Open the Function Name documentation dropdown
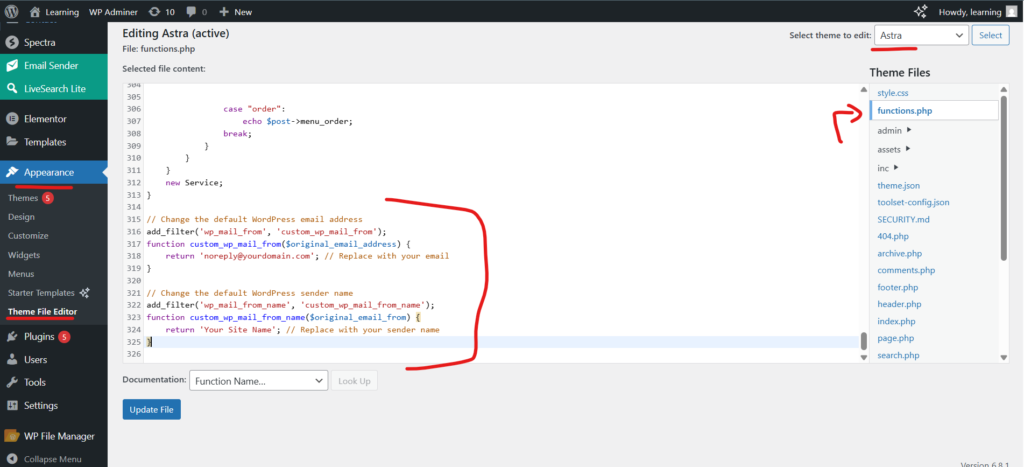Image resolution: width=1024 pixels, height=467 pixels. click(x=259, y=381)
